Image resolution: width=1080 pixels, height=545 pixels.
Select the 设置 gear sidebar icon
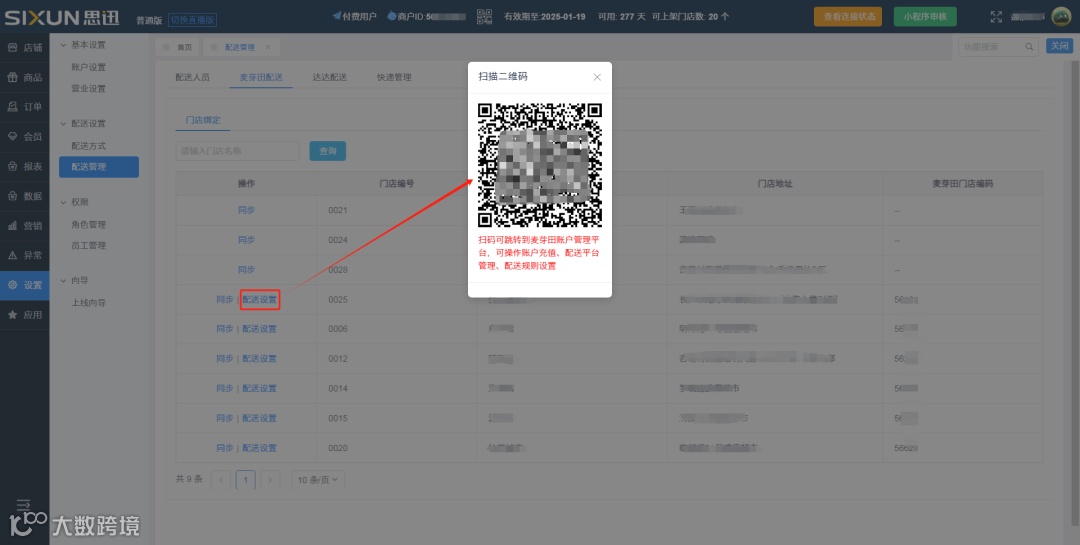(12, 285)
